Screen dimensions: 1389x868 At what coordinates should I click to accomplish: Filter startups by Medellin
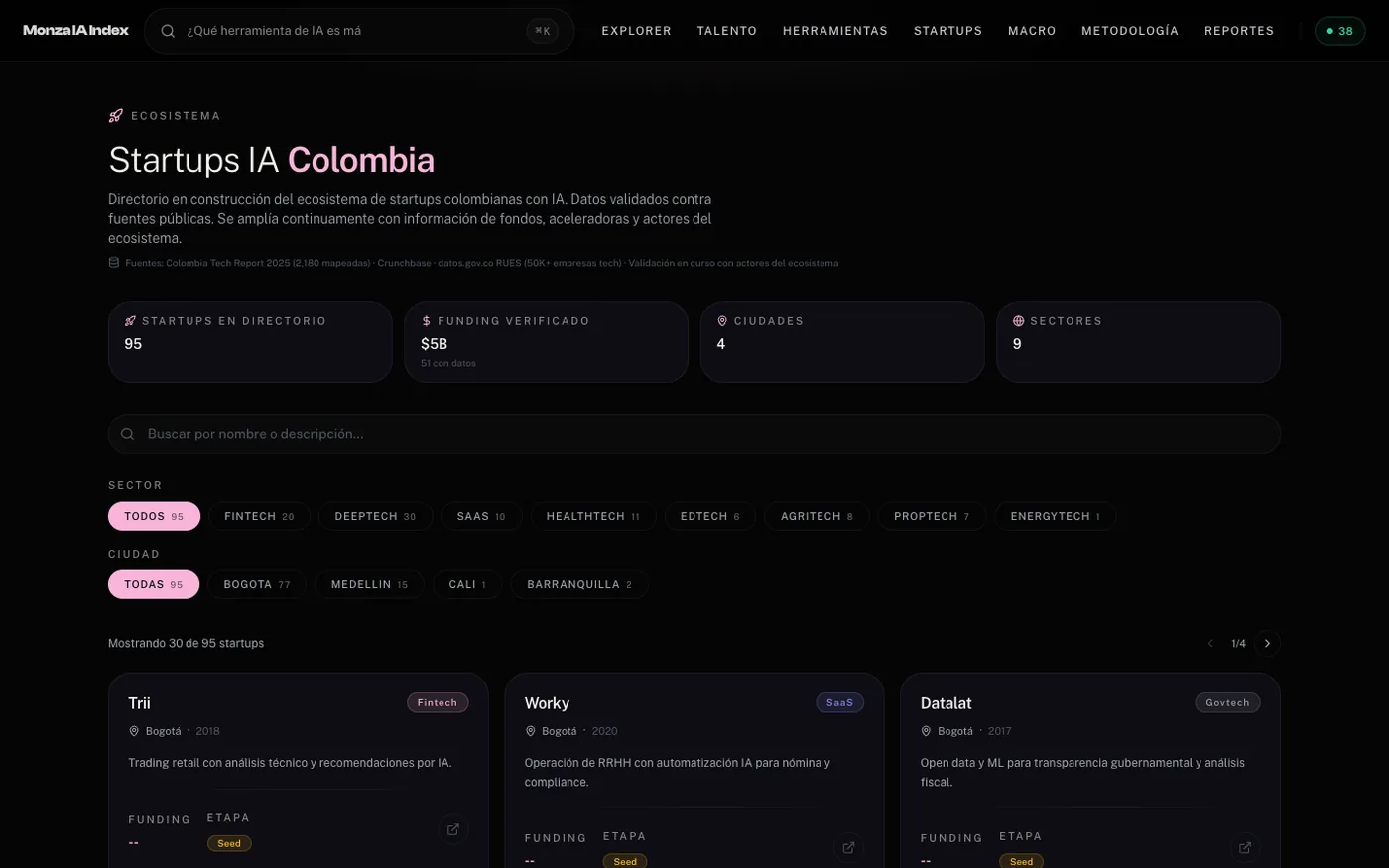point(369,584)
